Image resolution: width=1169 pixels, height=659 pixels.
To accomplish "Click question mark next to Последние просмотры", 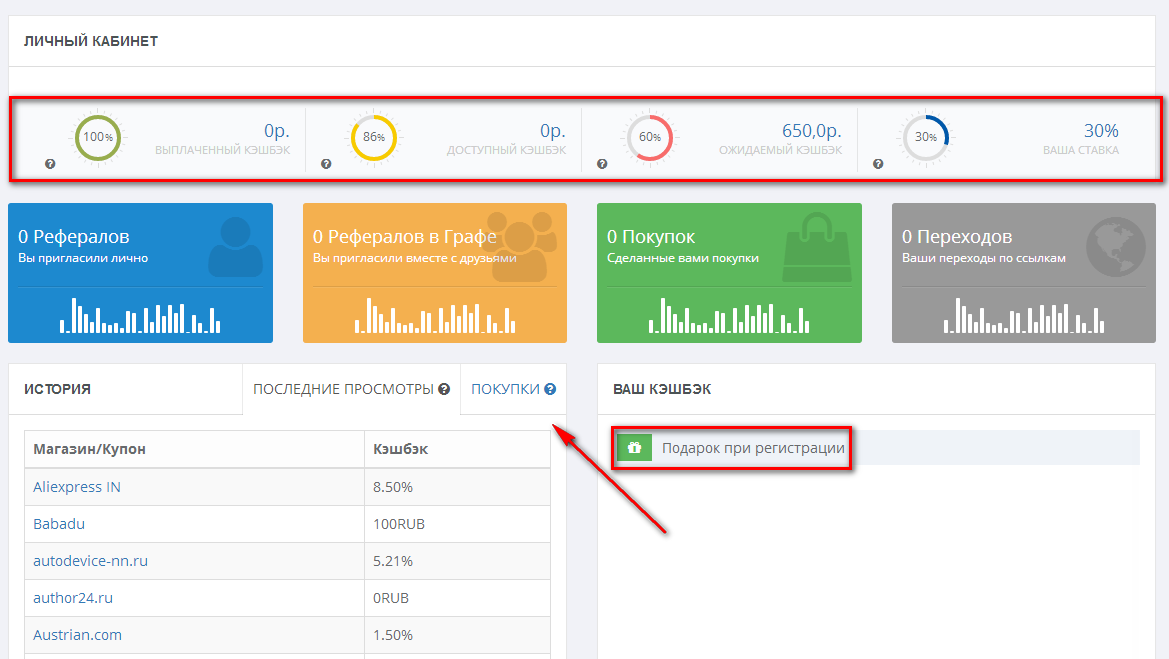I will (444, 389).
